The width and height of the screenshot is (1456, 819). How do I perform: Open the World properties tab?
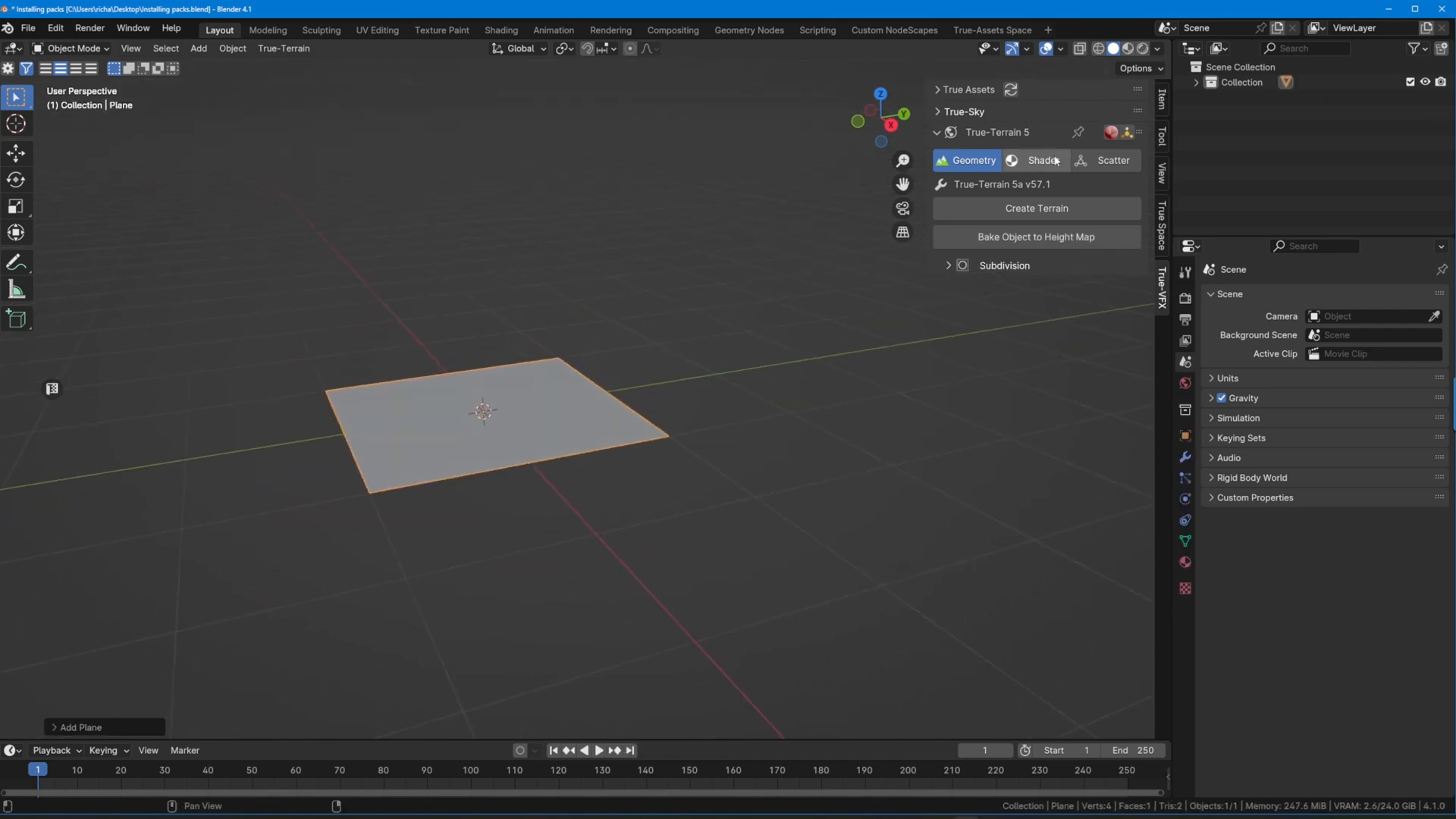coord(1185,383)
